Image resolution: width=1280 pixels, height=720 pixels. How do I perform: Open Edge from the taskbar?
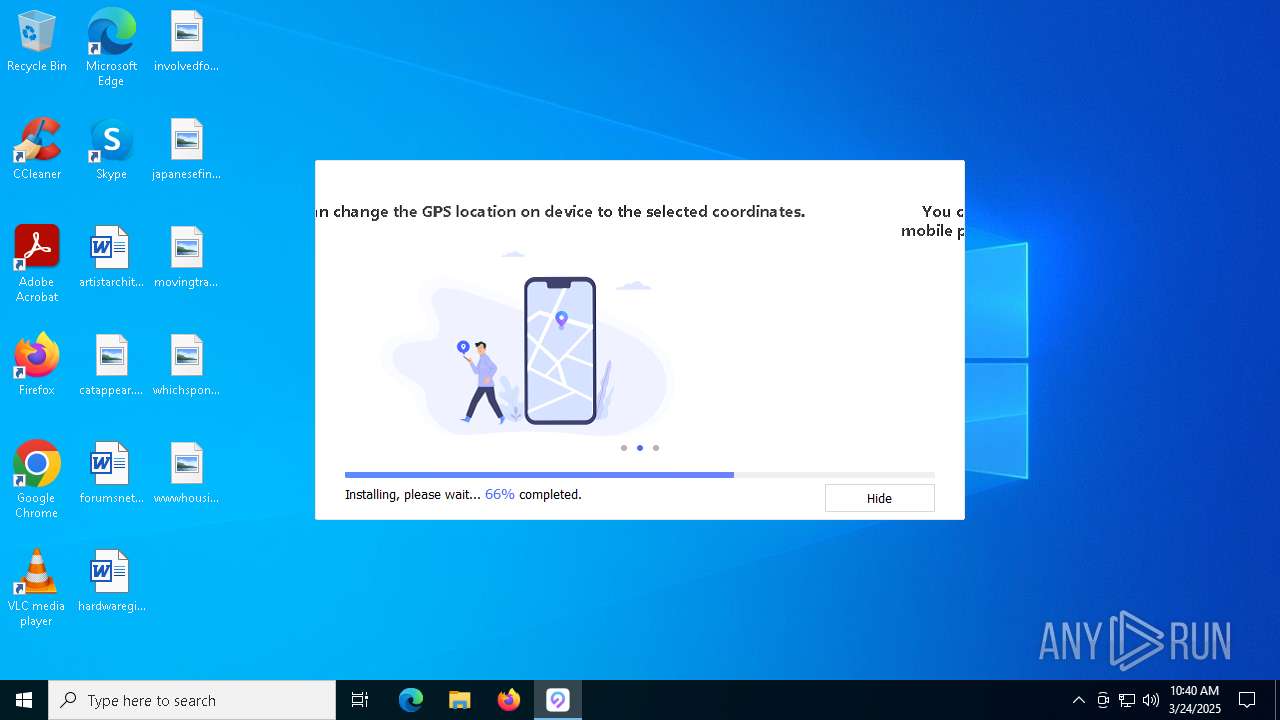(x=411, y=700)
